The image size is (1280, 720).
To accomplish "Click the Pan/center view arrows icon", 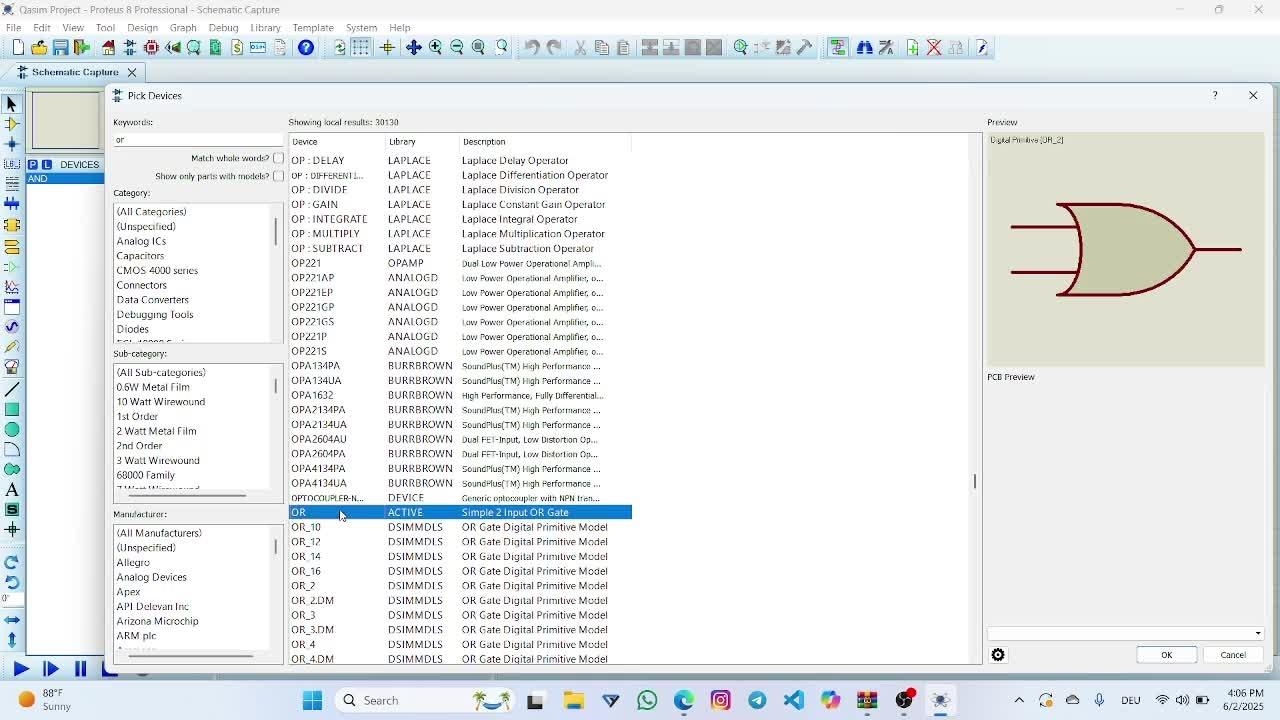I will 413,47.
